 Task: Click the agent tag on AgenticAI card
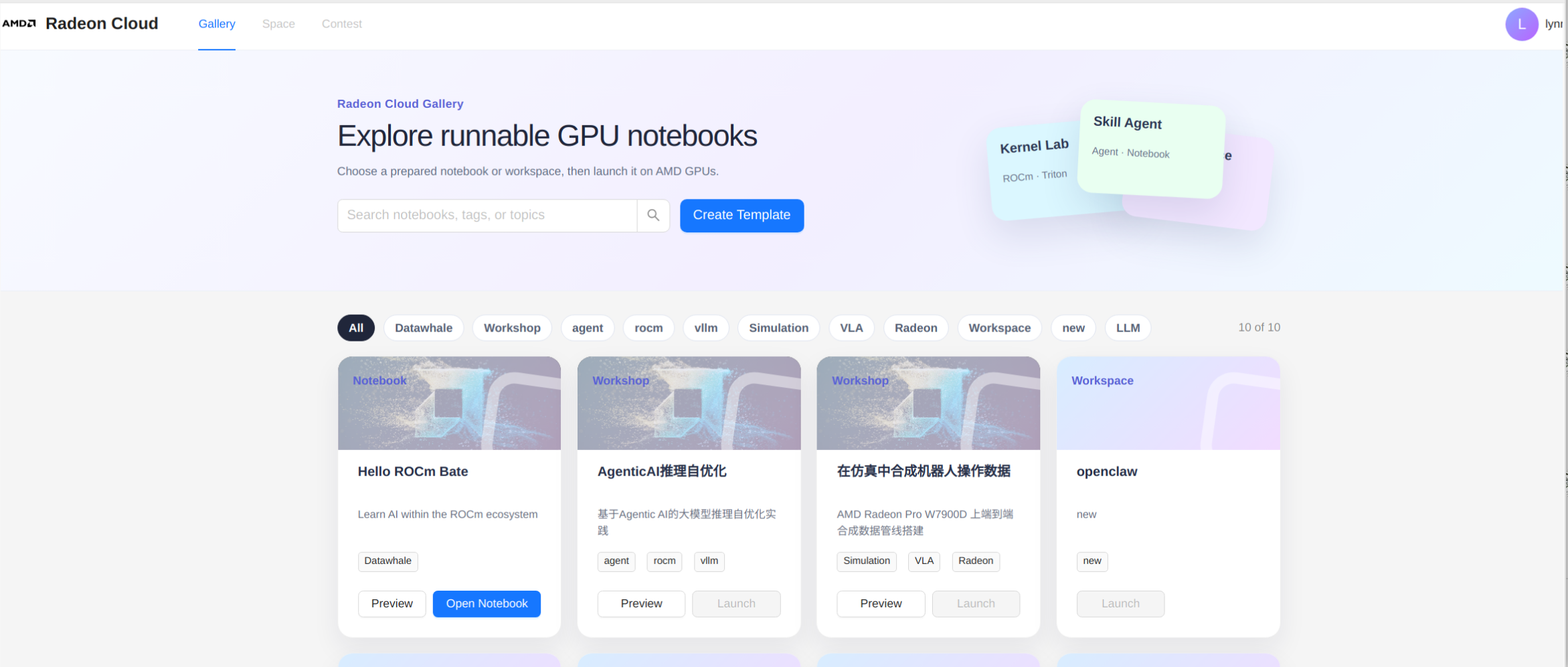tap(616, 561)
